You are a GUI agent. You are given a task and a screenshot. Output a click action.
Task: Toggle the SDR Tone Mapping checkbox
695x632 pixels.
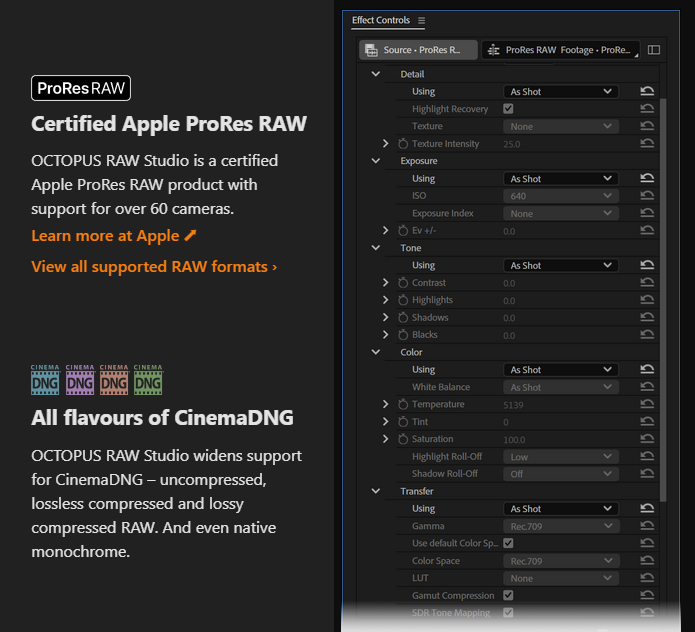click(508, 612)
